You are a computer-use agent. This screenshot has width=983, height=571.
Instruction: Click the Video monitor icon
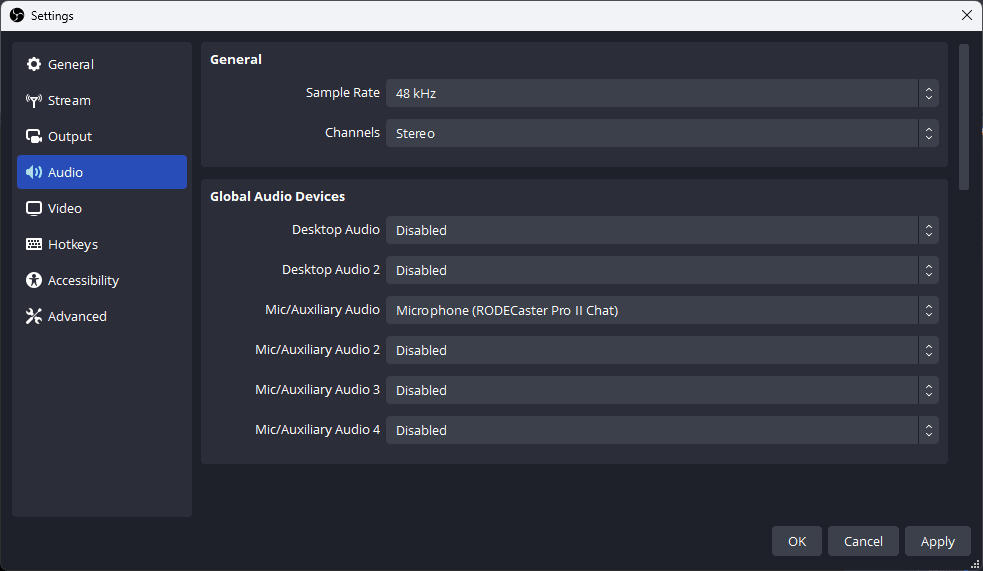click(x=34, y=208)
